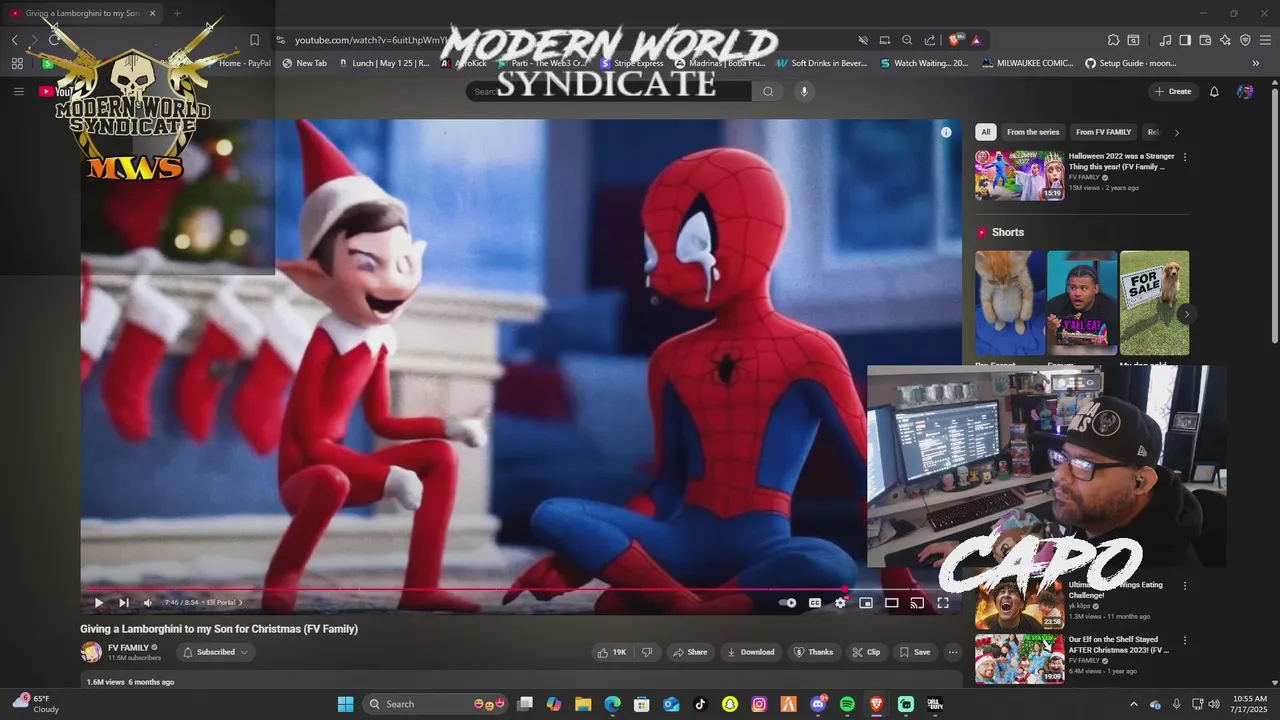Download the current video

[751, 652]
